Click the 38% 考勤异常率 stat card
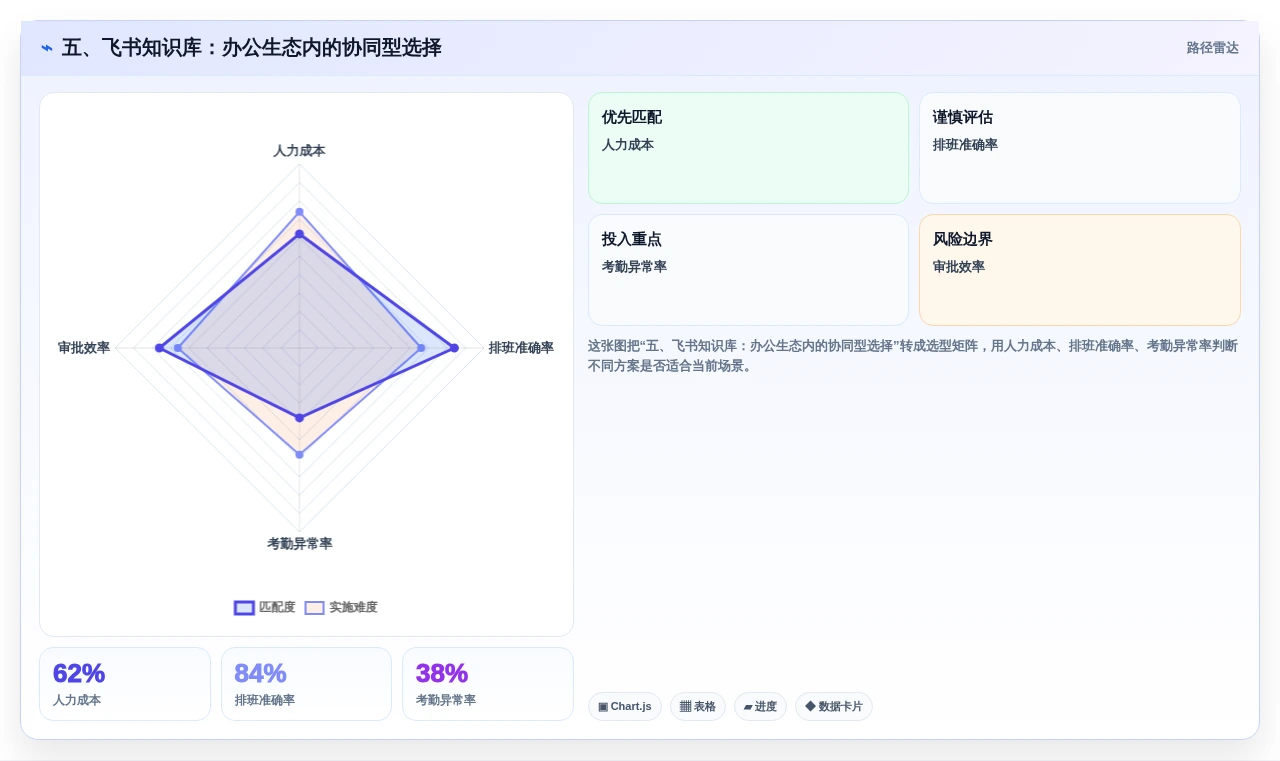This screenshot has width=1280, height=761. coord(488,684)
